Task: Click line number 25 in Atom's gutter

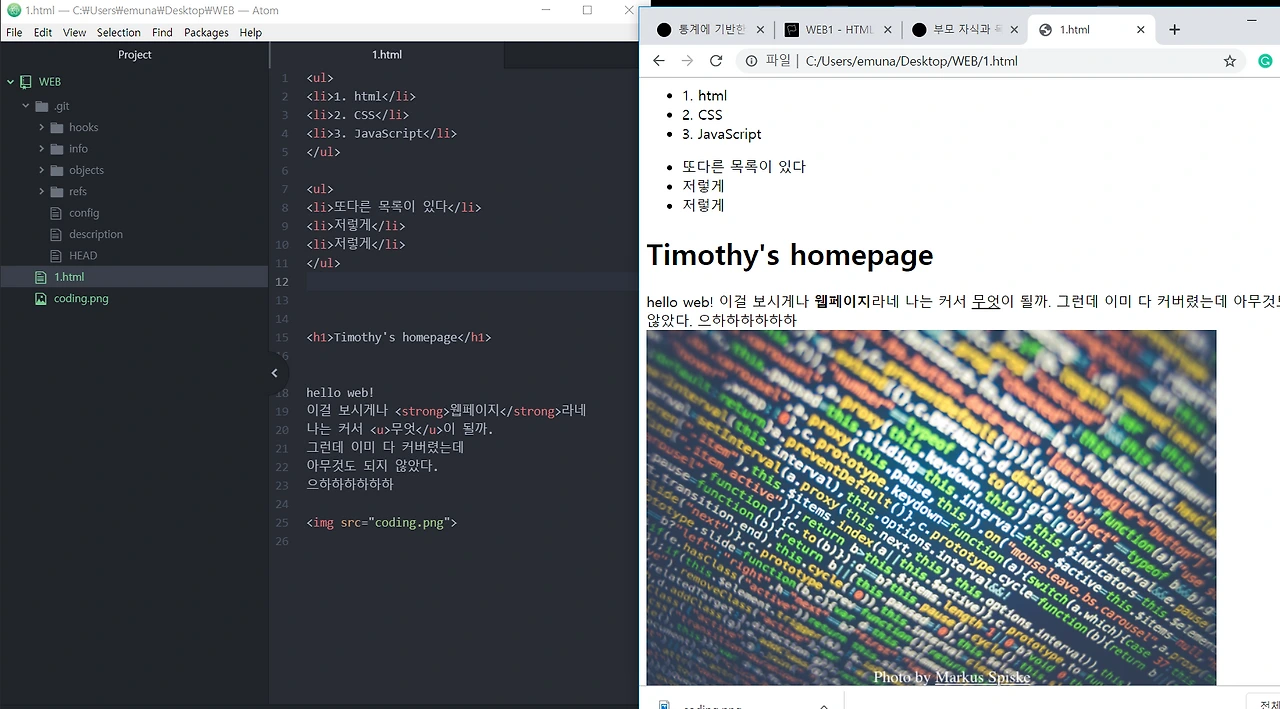Action: click(x=282, y=523)
